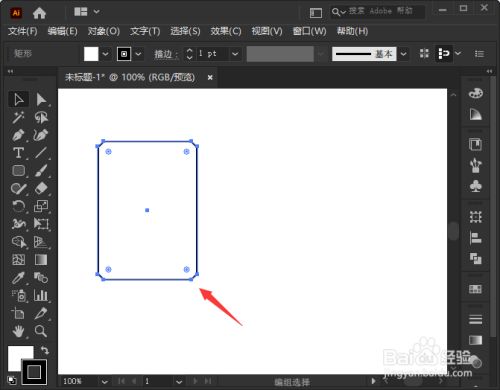
Task: Swap fill and stroke colors
Action: click(44, 350)
